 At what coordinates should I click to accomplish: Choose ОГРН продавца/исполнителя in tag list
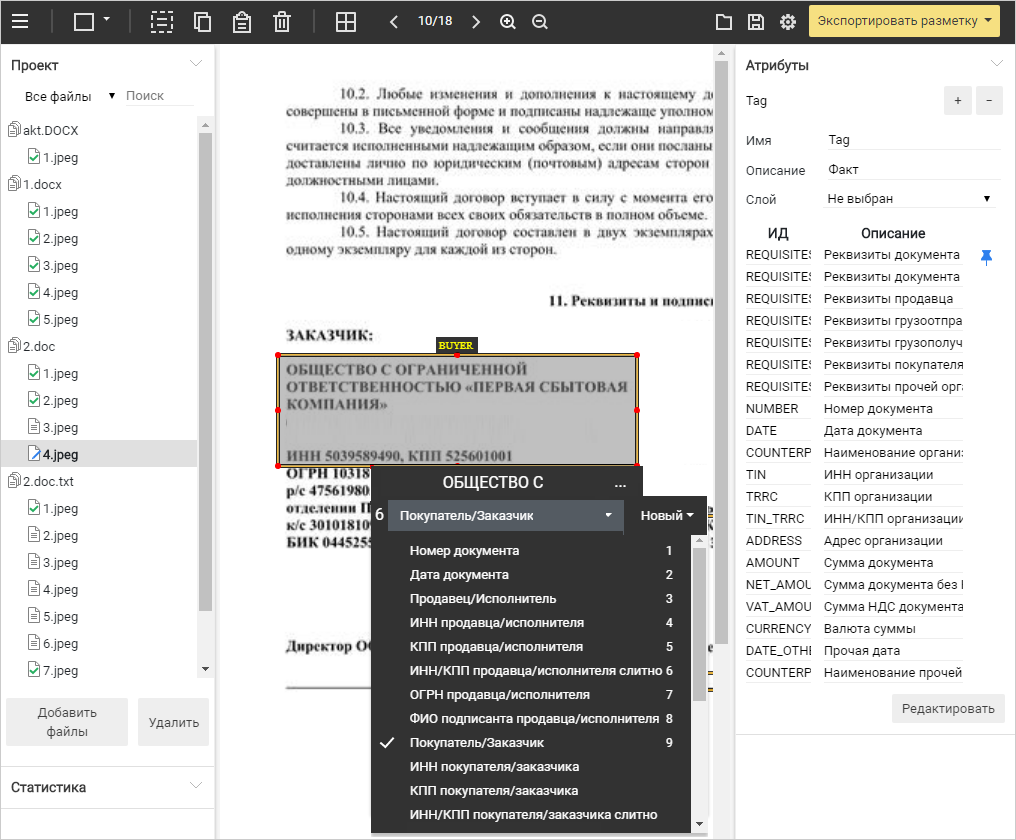(x=499, y=694)
